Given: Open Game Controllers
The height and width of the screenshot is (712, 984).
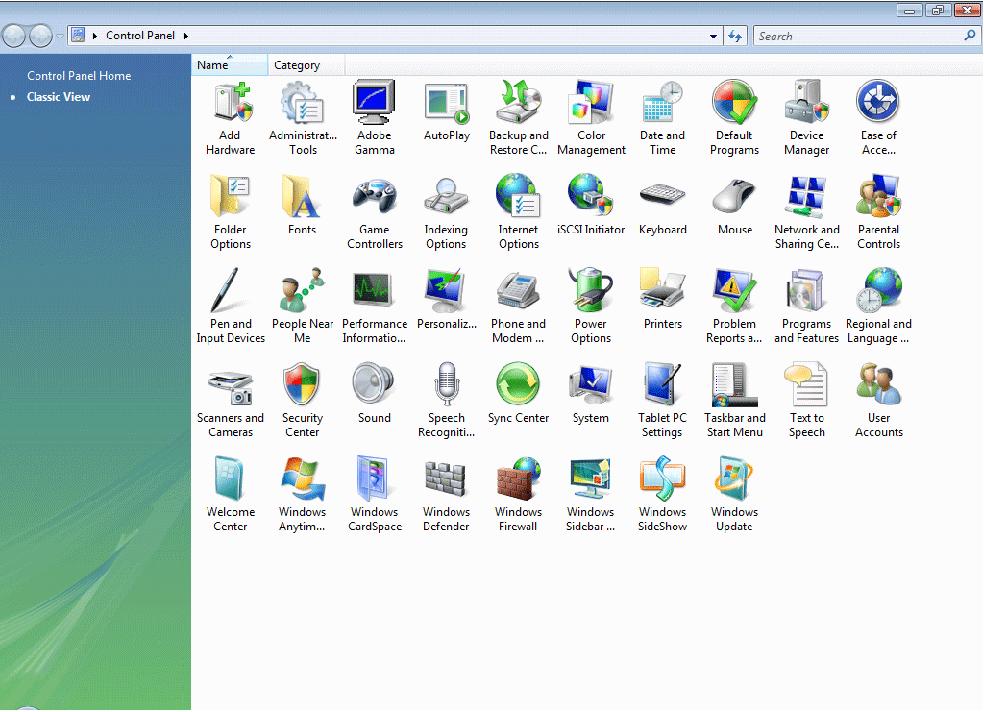Looking at the screenshot, I should tap(375, 211).
